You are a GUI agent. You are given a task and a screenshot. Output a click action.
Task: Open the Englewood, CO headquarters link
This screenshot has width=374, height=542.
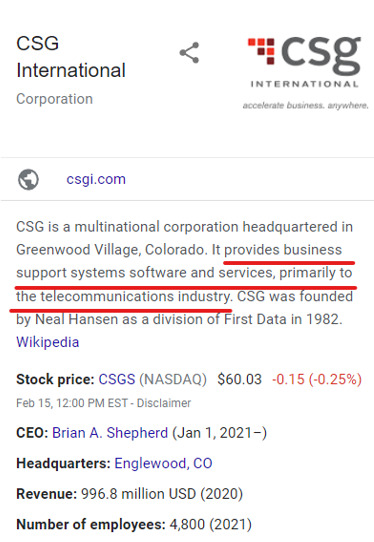point(163,463)
